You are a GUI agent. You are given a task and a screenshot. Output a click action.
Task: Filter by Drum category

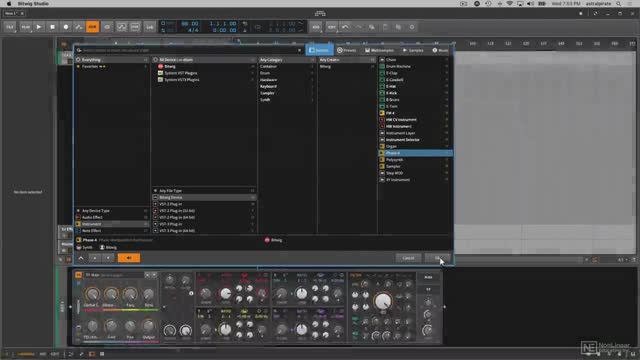(x=287, y=73)
